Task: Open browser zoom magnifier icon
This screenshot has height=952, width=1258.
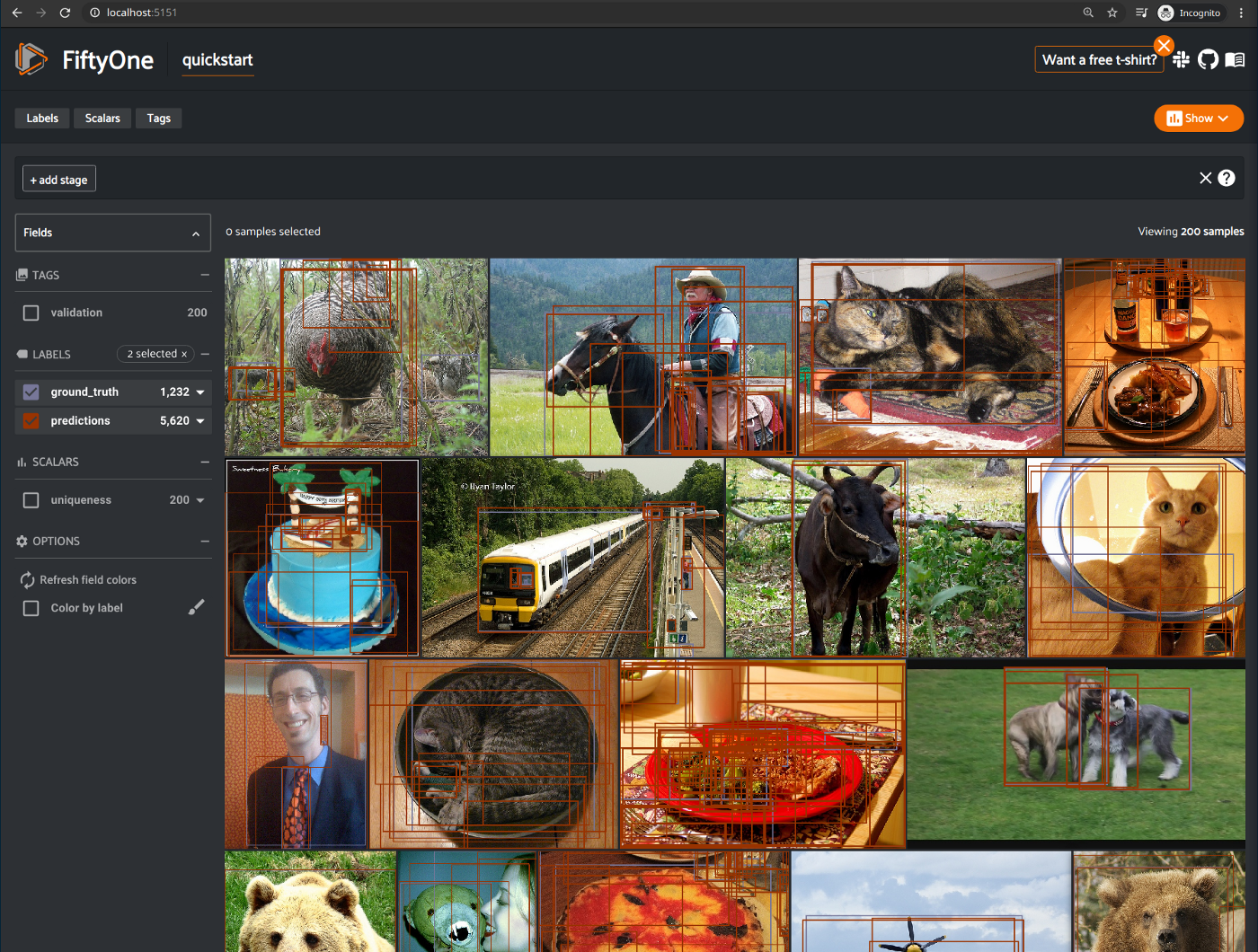Action: click(1088, 13)
